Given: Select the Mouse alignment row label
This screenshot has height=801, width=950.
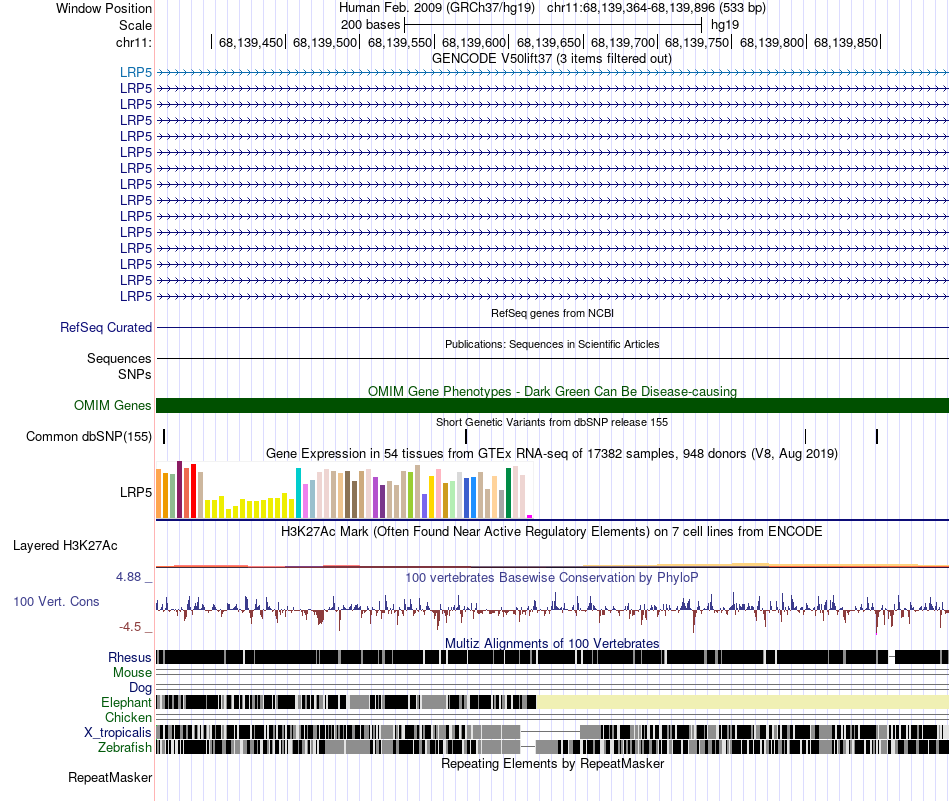Looking at the screenshot, I should pos(132,672).
